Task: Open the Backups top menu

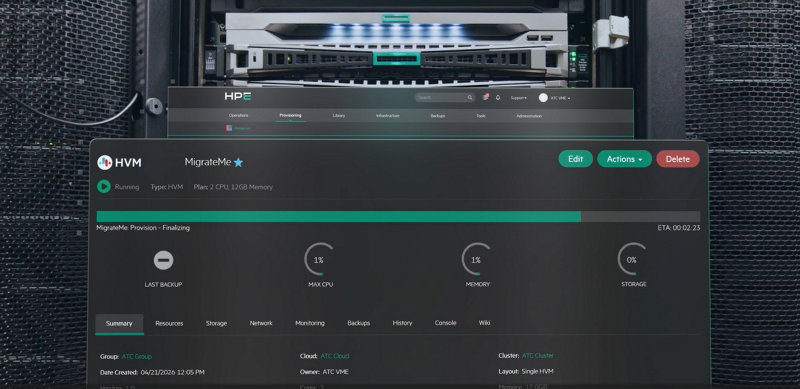Action: tap(438, 116)
